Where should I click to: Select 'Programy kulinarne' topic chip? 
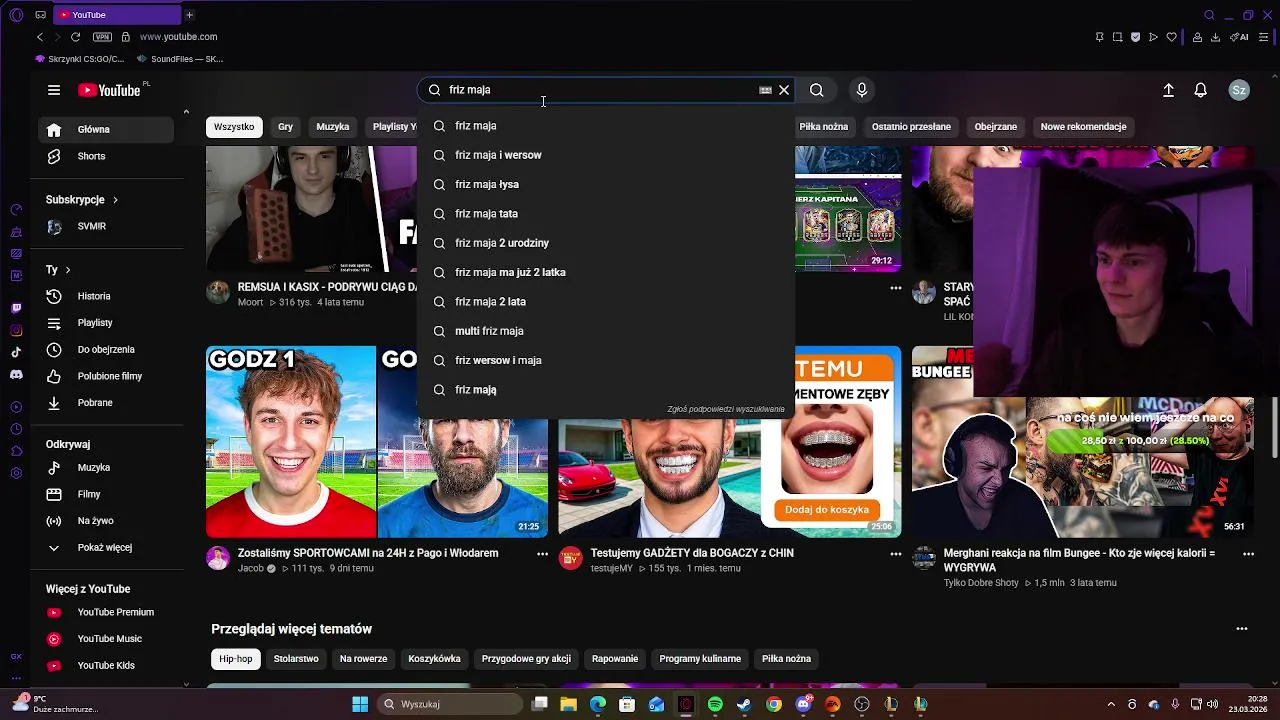(x=700, y=659)
